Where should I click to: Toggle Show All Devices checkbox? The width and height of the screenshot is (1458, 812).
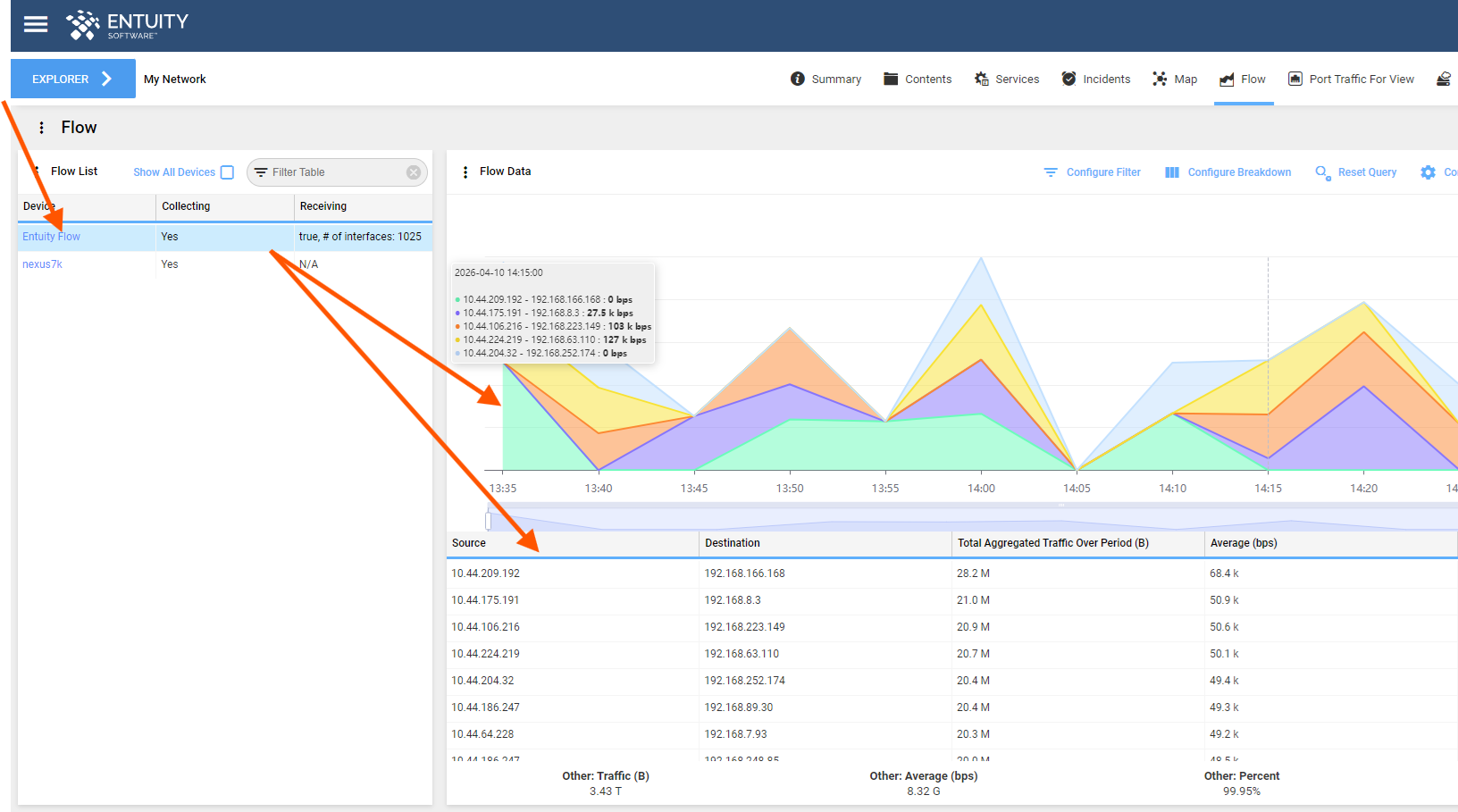(x=227, y=172)
